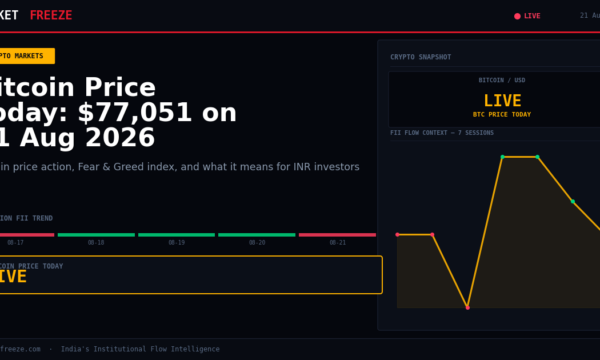This screenshot has height=360, width=600.
Task: Click India's Institutional Flow Intelligence footer text
Action: pos(140,349)
